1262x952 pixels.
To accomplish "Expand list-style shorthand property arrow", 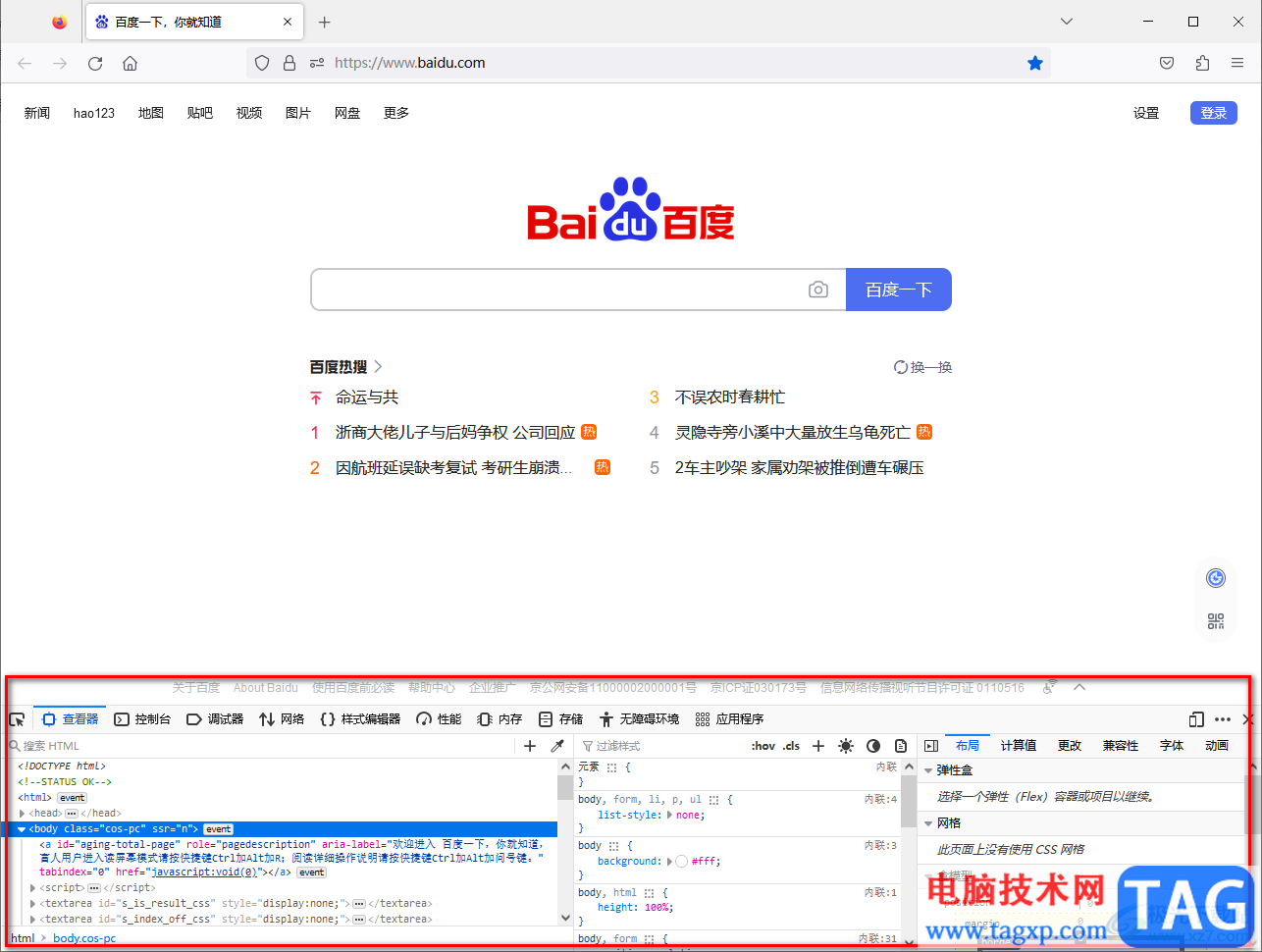I will [670, 815].
